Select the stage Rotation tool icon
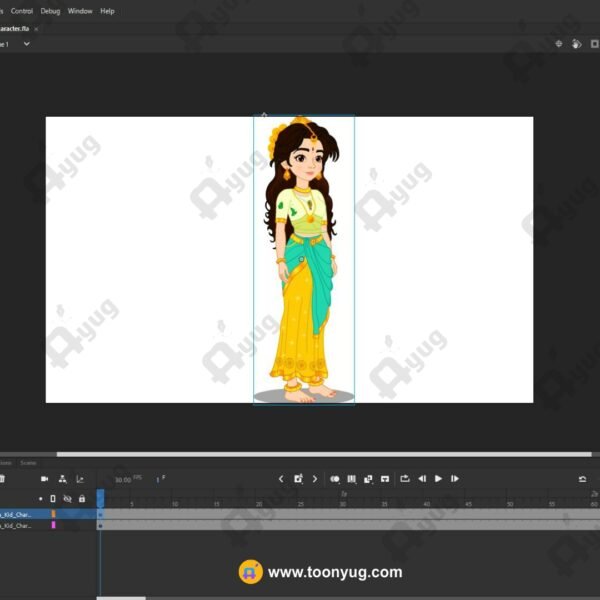 [576, 44]
